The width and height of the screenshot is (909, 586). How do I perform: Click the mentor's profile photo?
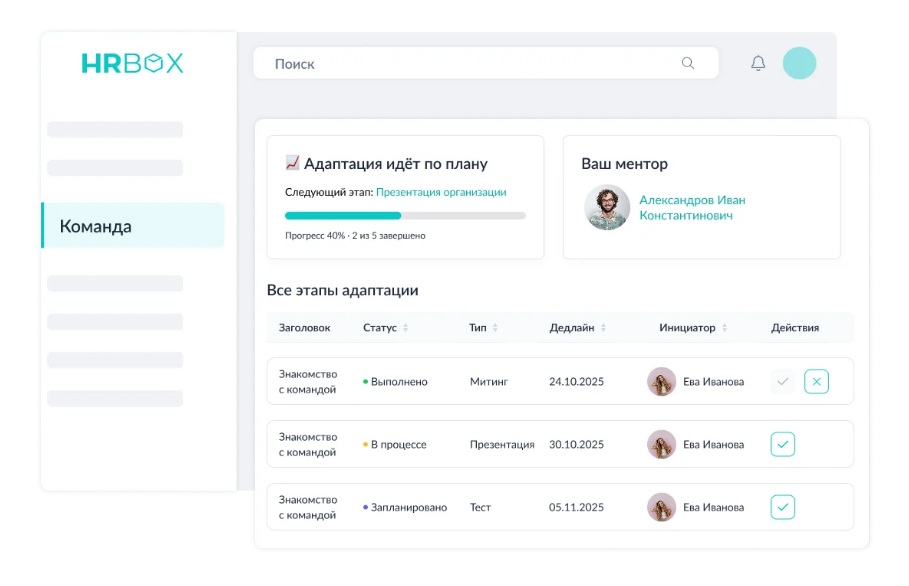click(607, 208)
